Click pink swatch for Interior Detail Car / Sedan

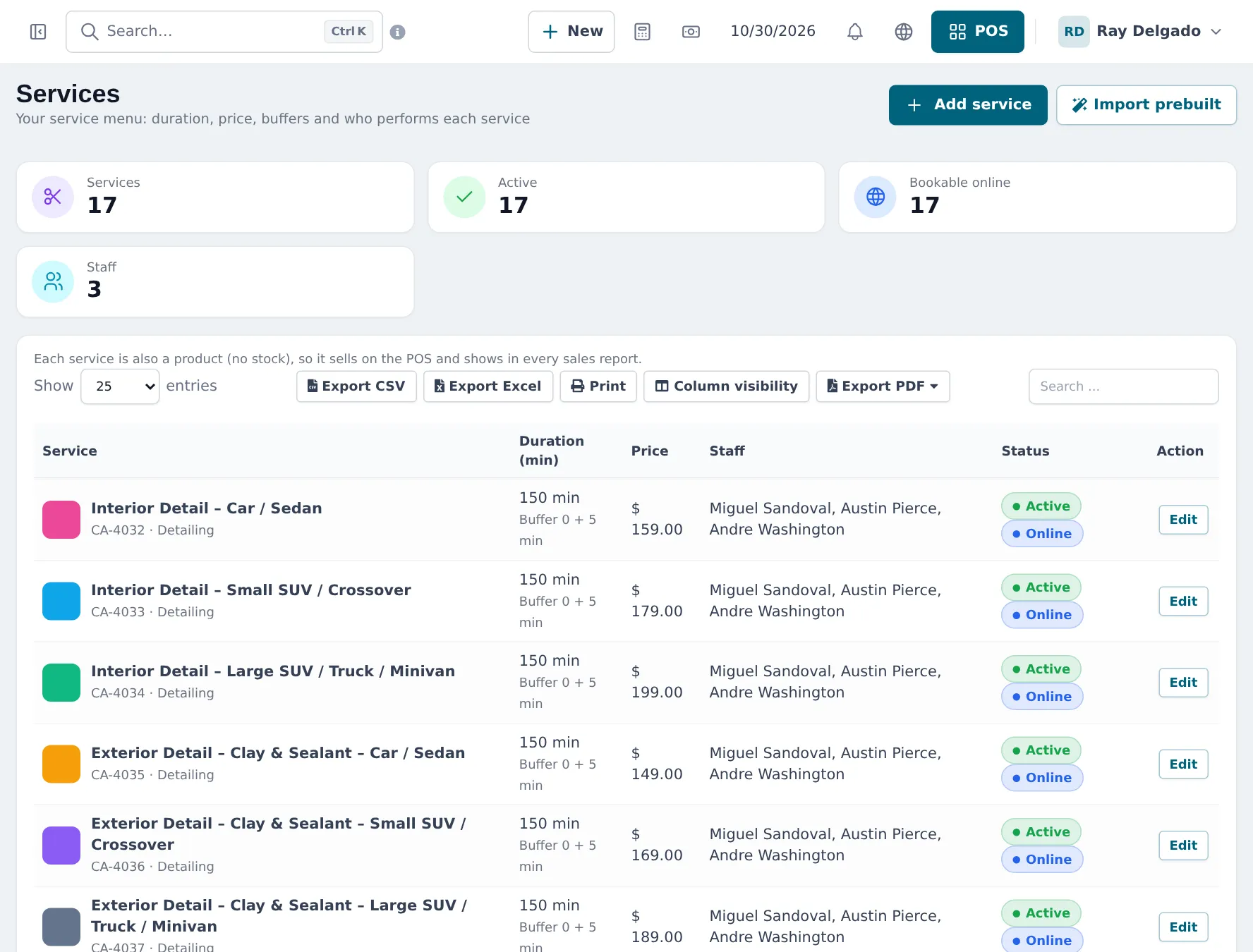click(61, 520)
